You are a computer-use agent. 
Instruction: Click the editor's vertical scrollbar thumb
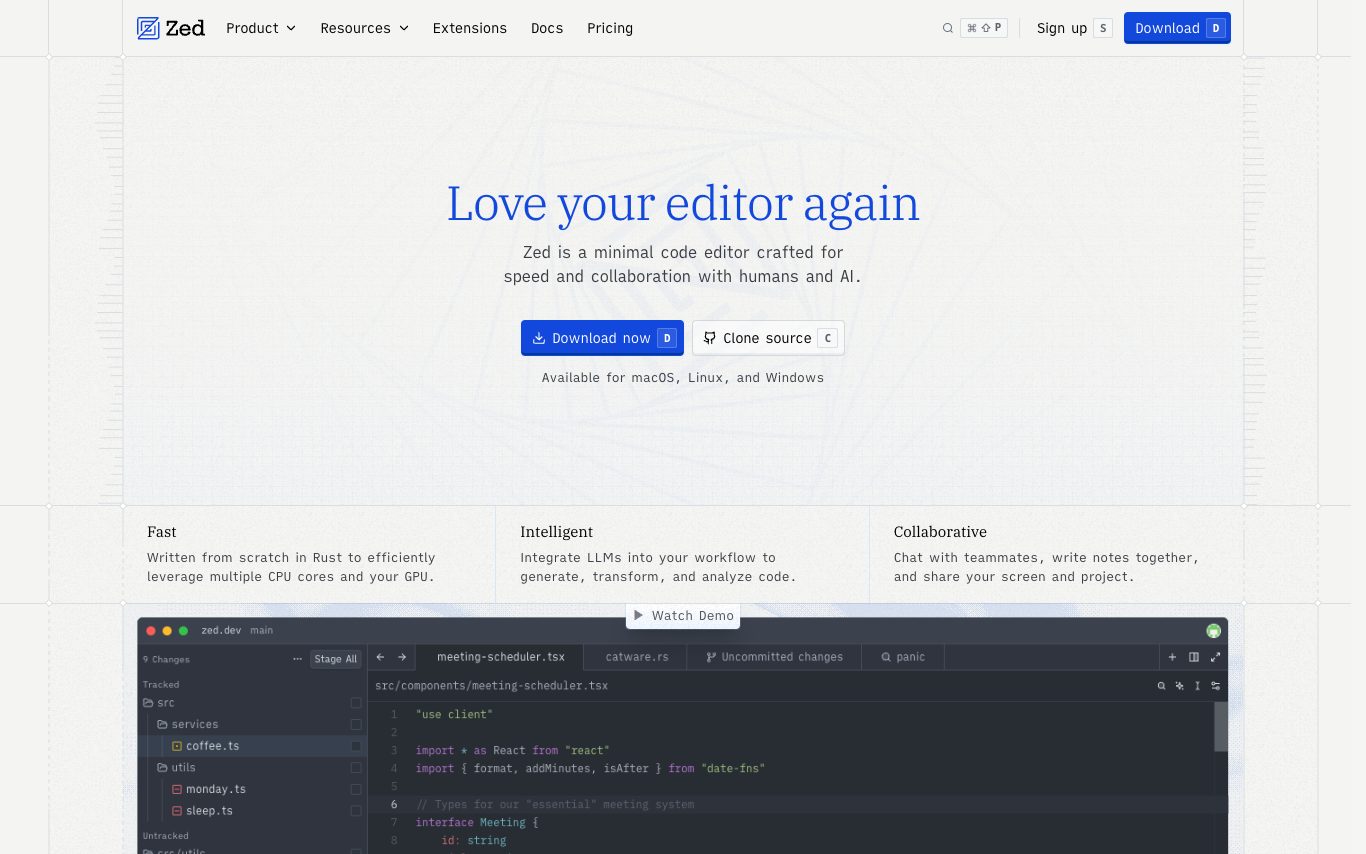[x=1220, y=726]
